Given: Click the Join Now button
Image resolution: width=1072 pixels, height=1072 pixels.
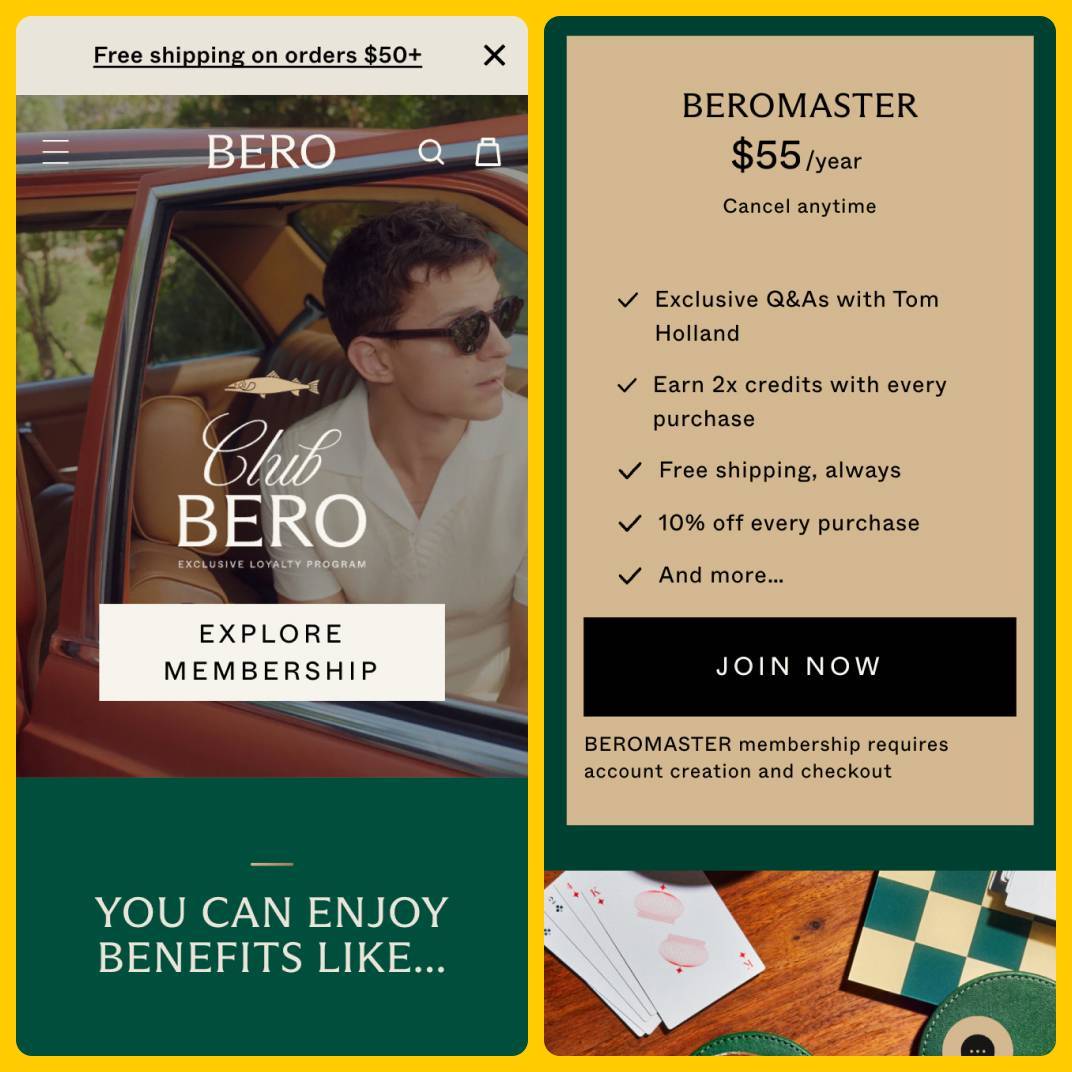Looking at the screenshot, I should coord(800,667).
